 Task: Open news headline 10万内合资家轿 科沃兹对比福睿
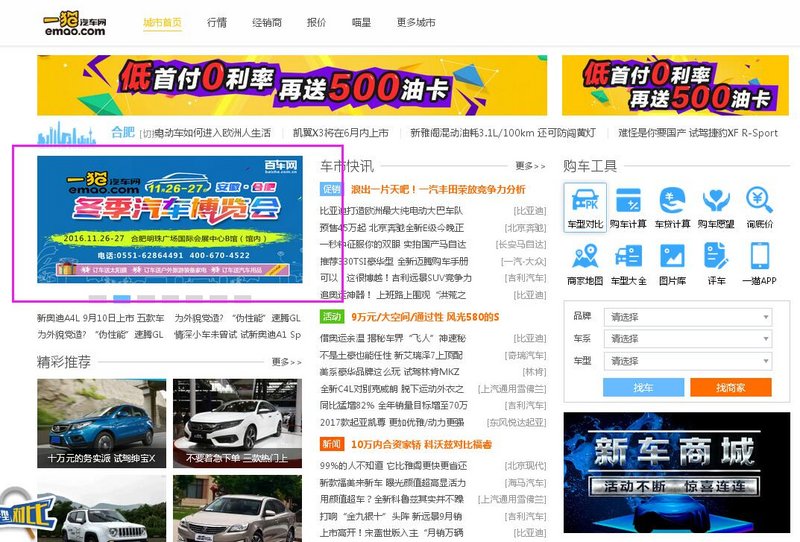[x=421, y=445]
